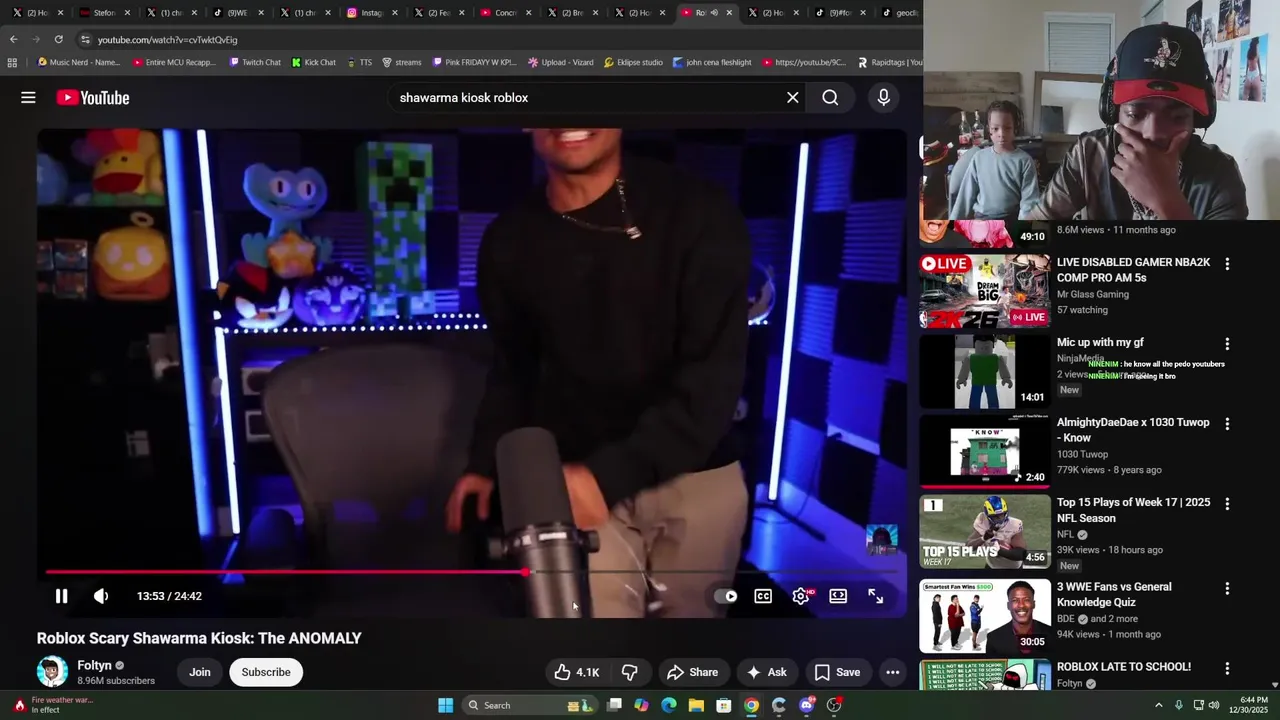Open the Top 15 Plays Week 17 thumbnail

[x=984, y=531]
